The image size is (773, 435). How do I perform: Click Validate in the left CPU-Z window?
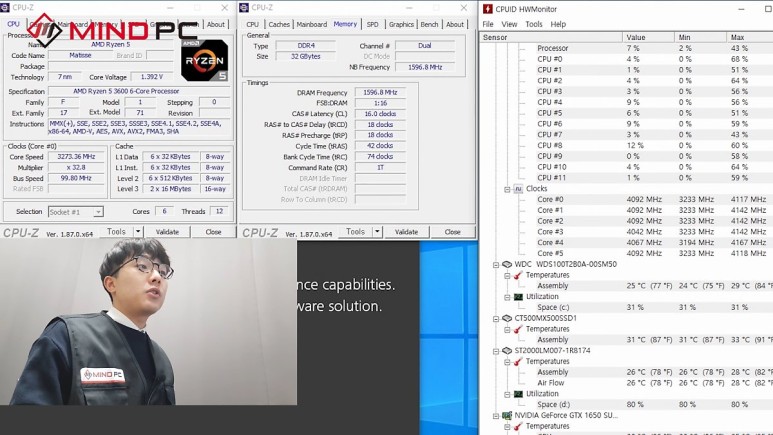click(167, 232)
